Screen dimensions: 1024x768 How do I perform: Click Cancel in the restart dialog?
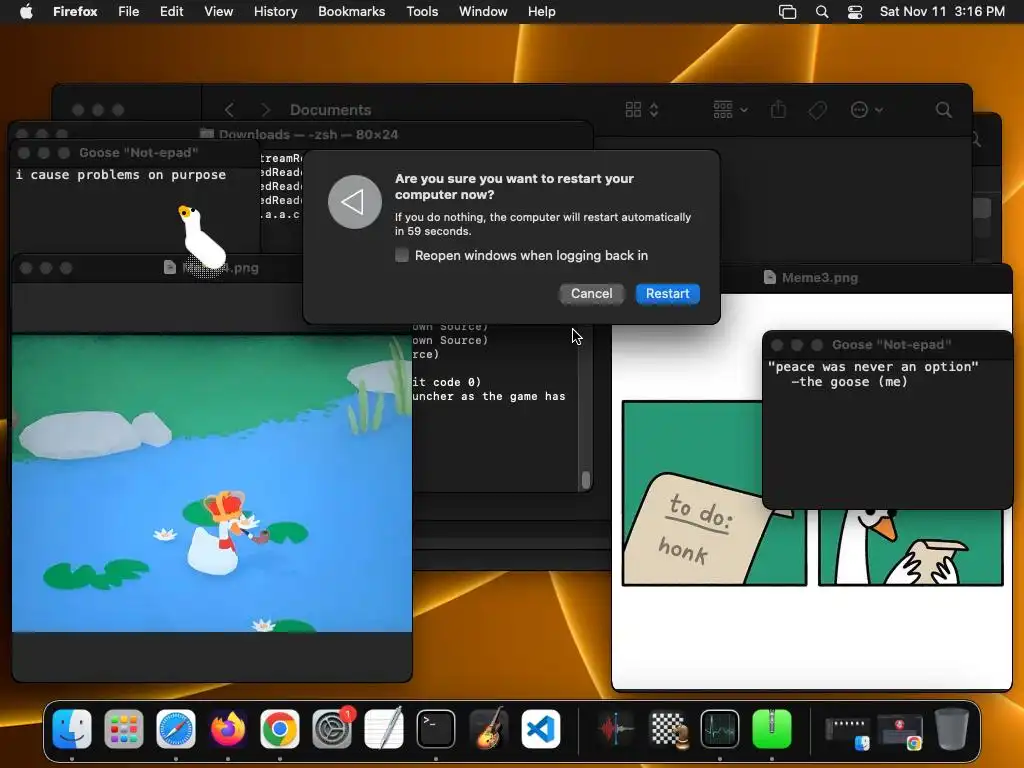pyautogui.click(x=592, y=294)
